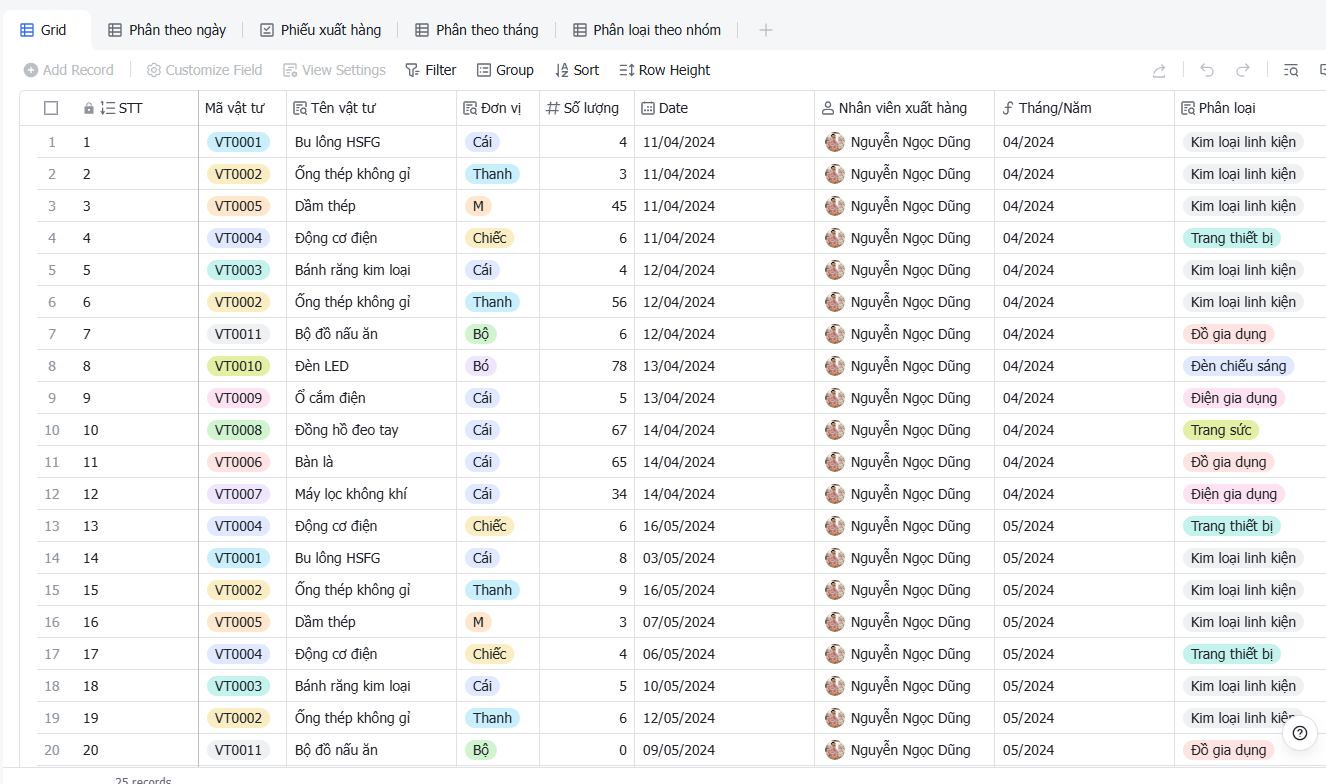1326x784 pixels.
Task: Click the lookup icon beside Đơn vị
Action: 470,108
